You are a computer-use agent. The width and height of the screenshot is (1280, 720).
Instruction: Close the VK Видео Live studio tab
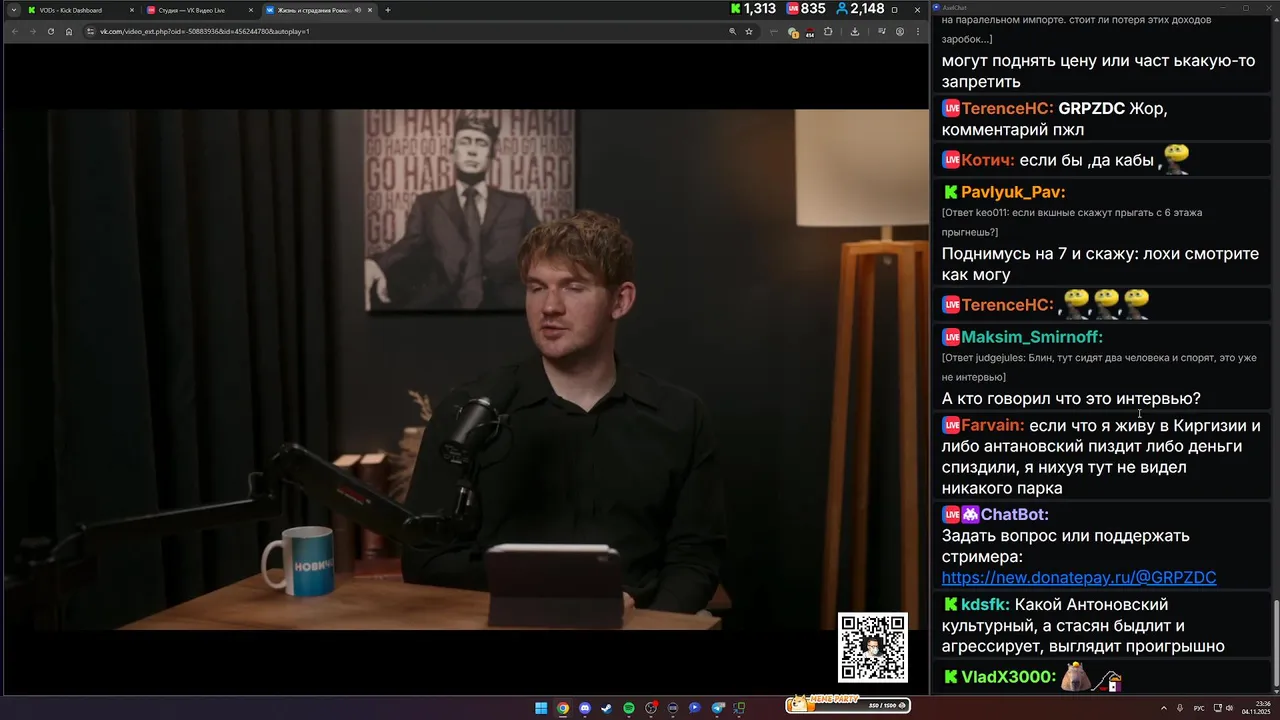(251, 10)
